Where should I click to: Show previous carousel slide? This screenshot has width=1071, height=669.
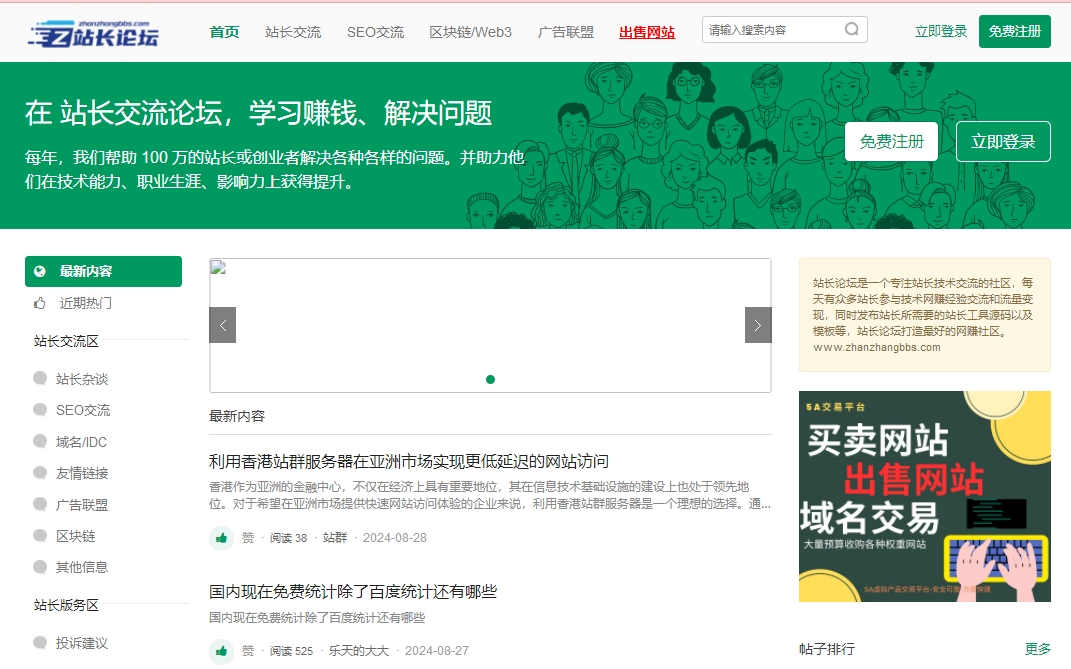[x=223, y=325]
